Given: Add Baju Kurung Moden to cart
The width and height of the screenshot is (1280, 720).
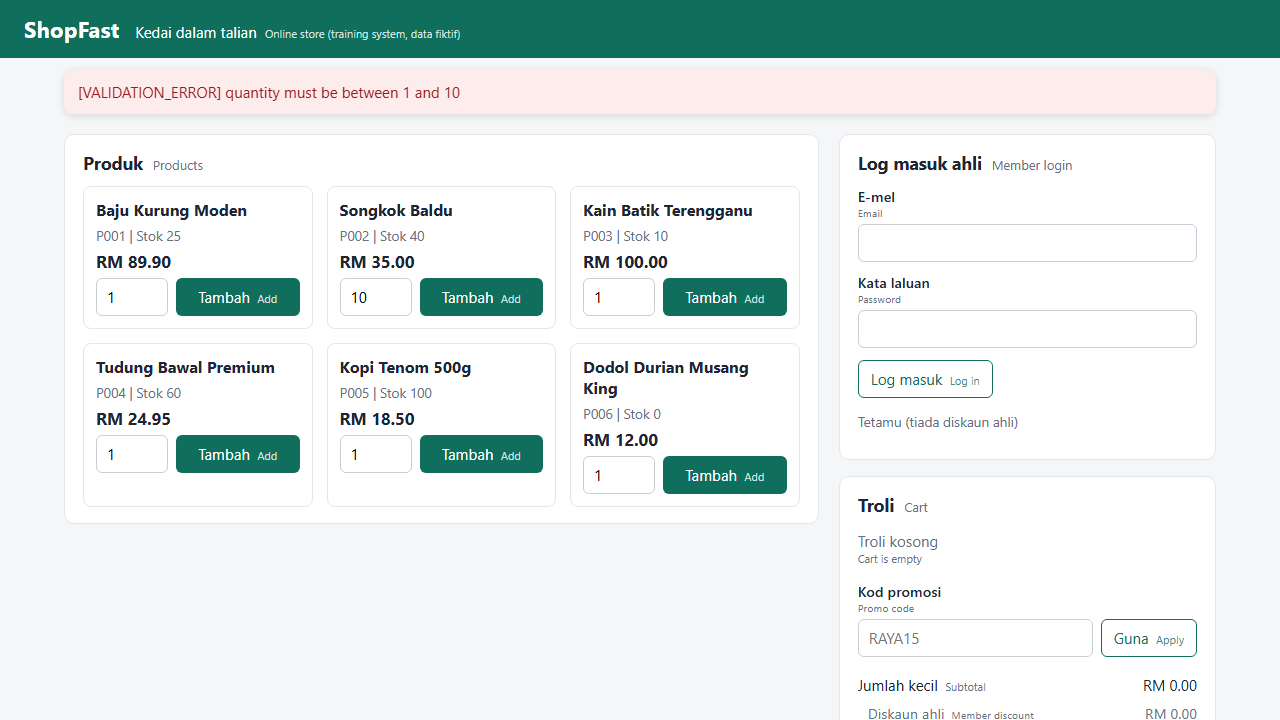Looking at the screenshot, I should (x=238, y=297).
